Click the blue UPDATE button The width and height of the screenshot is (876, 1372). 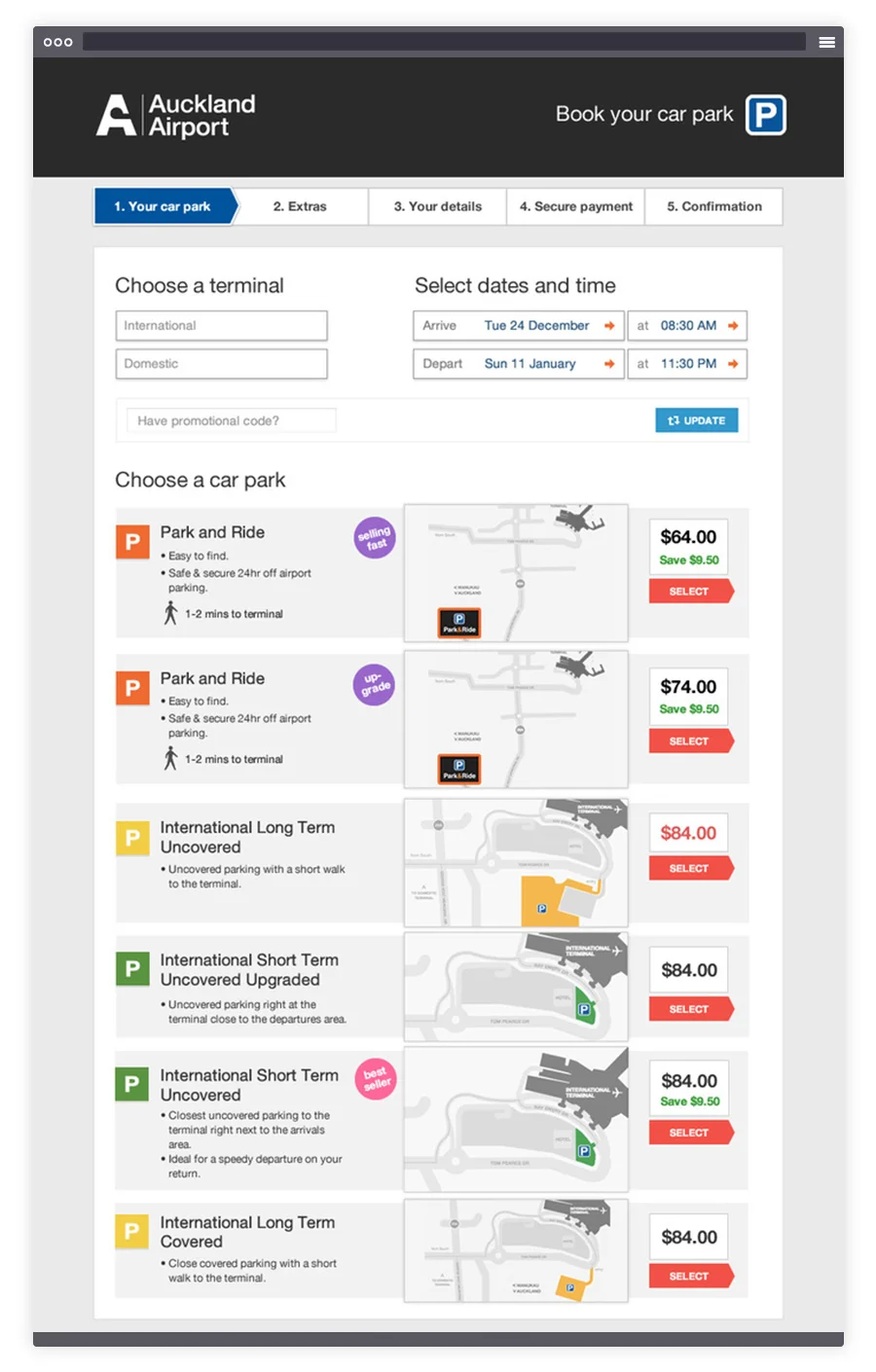tap(697, 420)
